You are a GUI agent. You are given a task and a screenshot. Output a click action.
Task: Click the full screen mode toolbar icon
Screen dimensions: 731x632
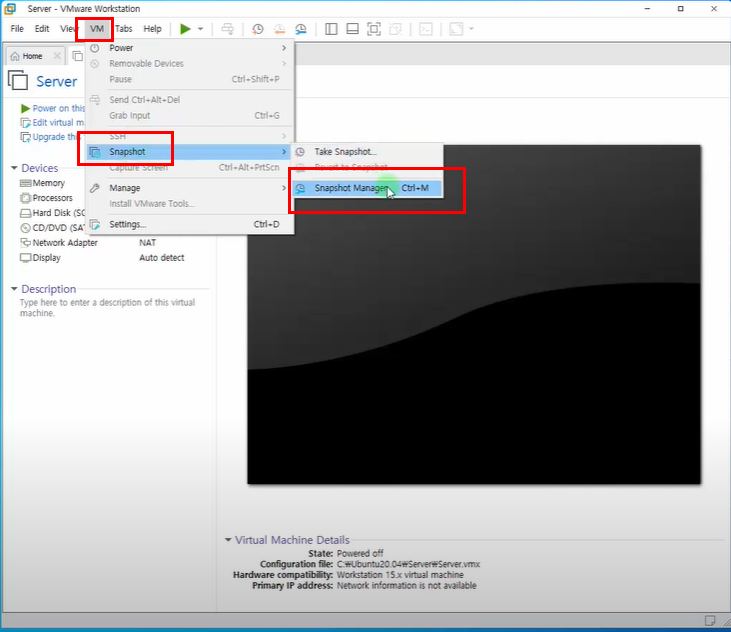click(x=374, y=29)
